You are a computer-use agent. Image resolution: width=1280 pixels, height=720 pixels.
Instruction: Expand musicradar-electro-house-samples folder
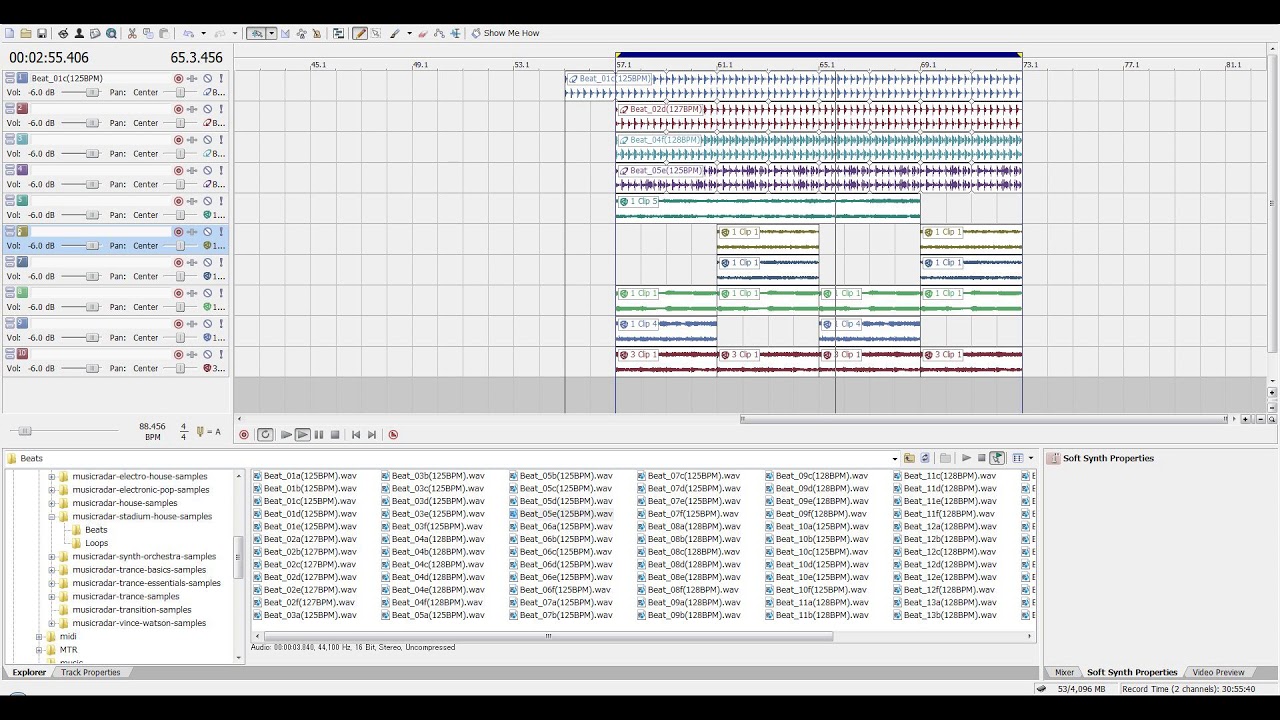52,477
